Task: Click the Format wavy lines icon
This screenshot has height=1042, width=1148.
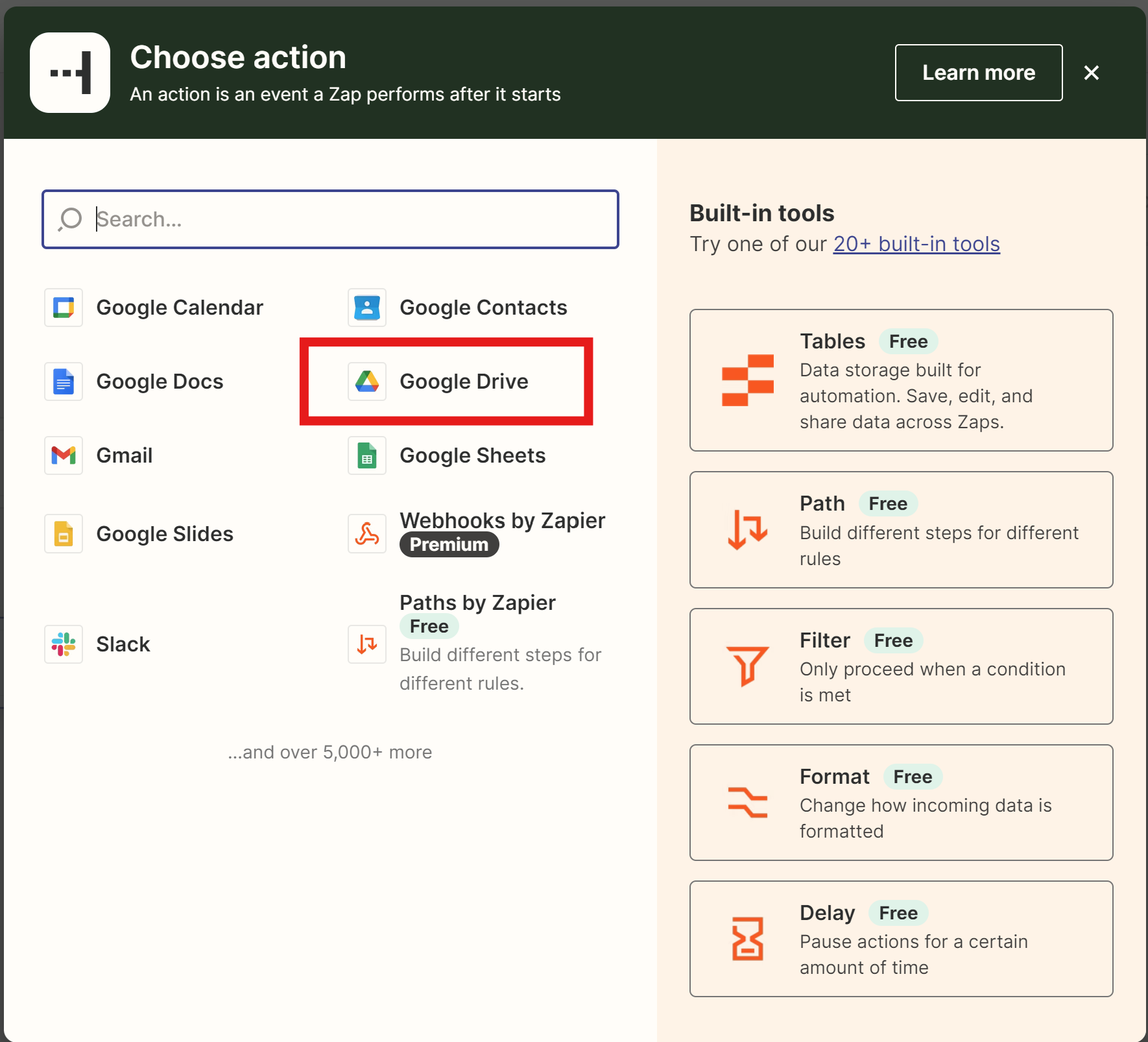Action: coord(748,803)
